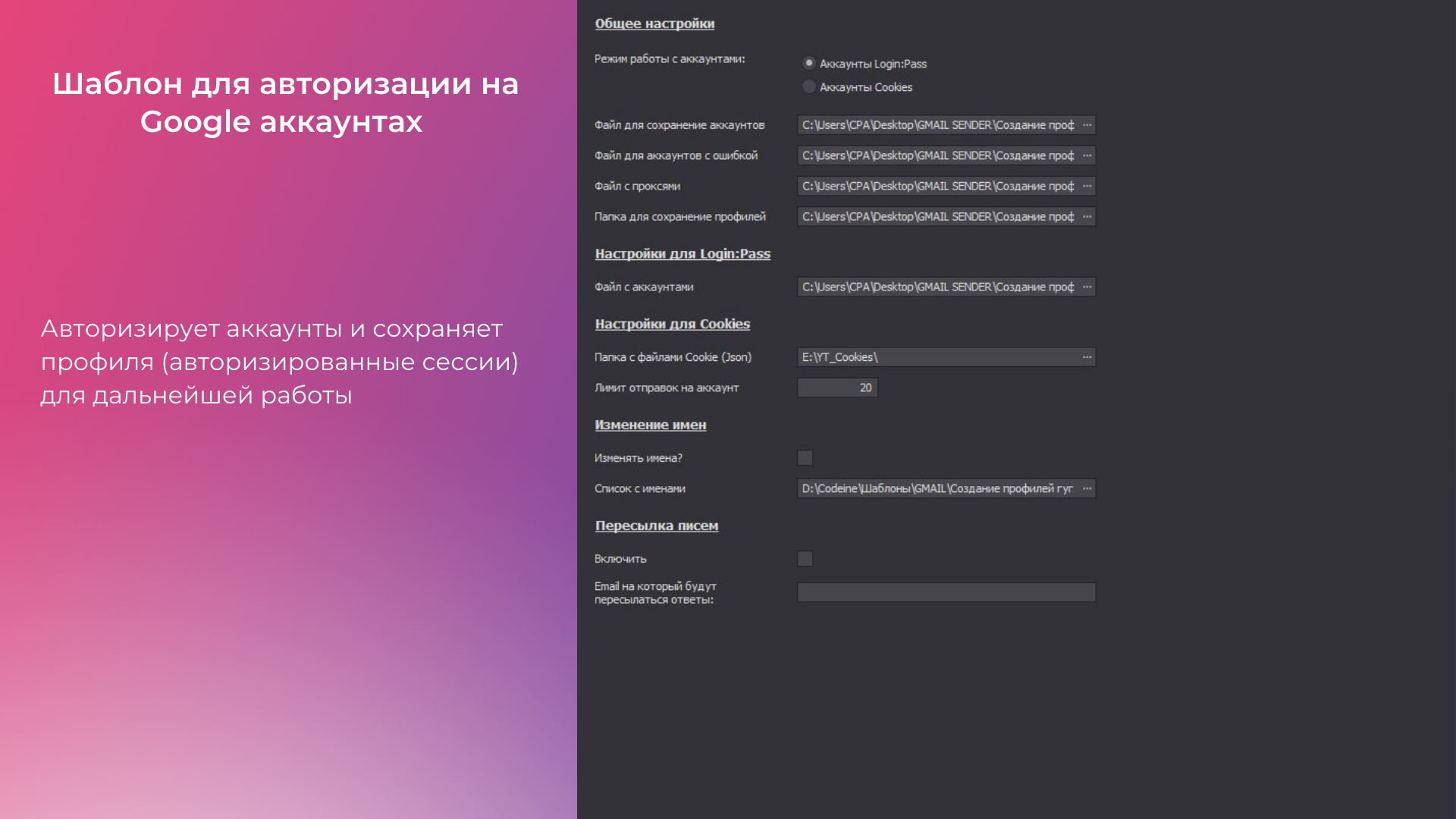Click the proxy file path field
The height and width of the screenshot is (819, 1456).
point(937,186)
